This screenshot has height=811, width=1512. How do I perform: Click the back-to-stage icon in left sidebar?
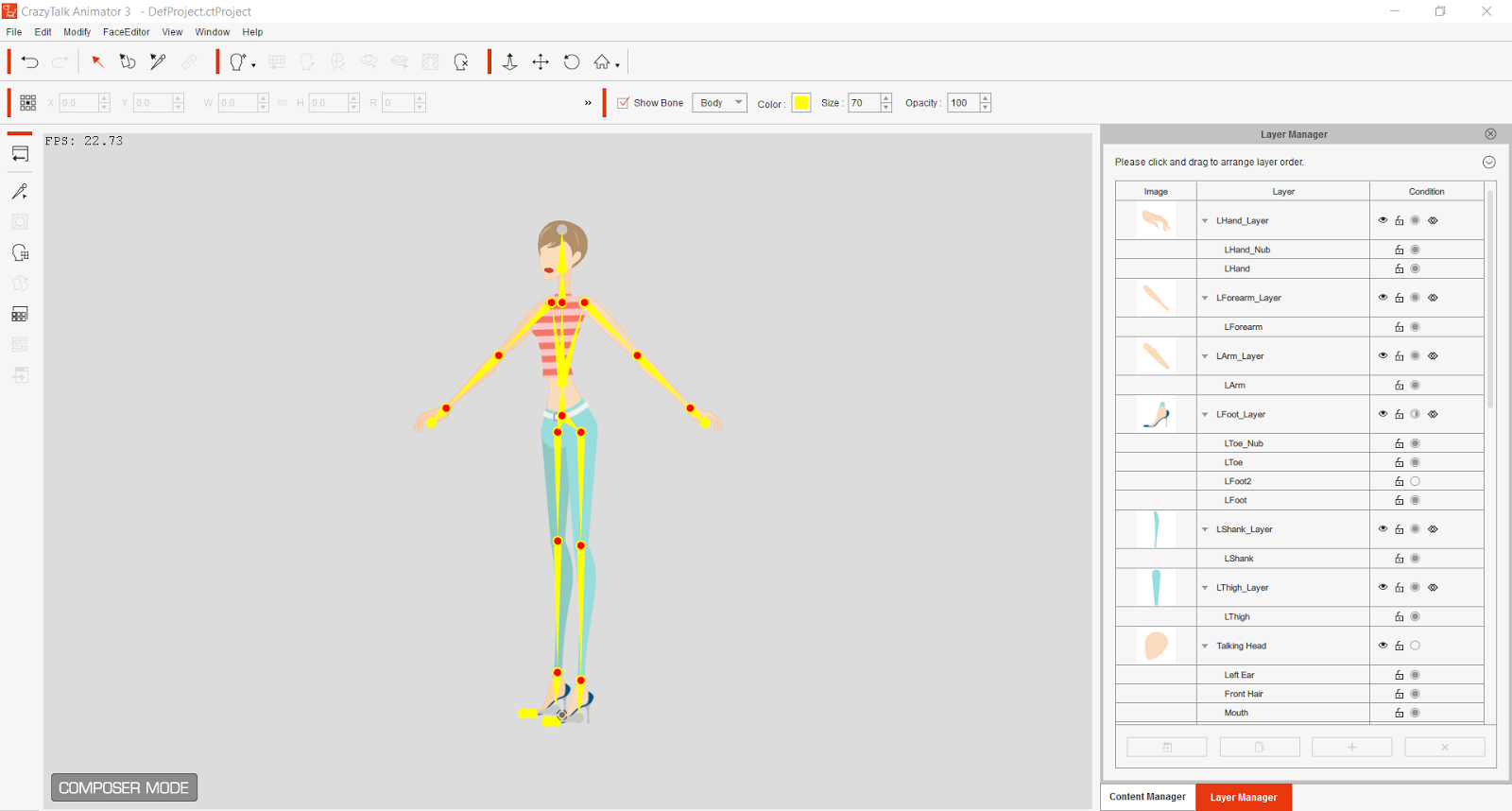[20, 154]
